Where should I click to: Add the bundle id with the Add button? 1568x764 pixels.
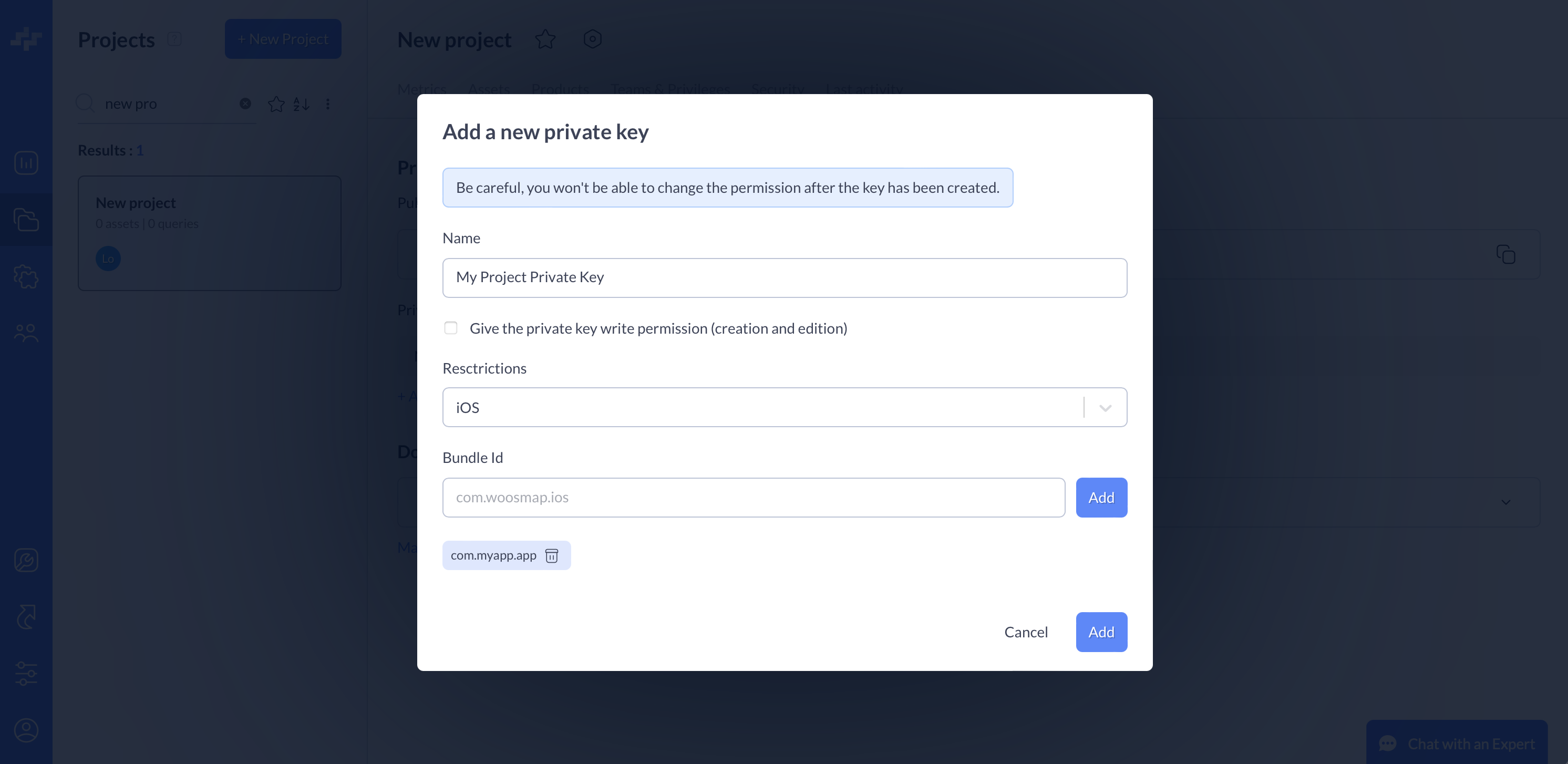(x=1101, y=497)
